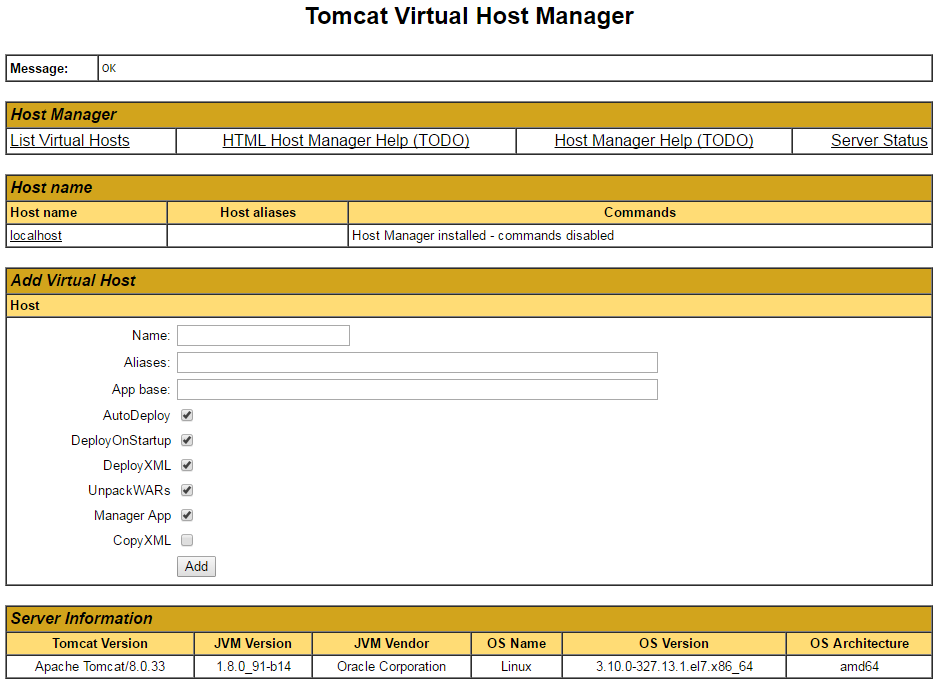The image size is (935, 681).
Task: Click the 'Commands' column header
Action: click(640, 212)
